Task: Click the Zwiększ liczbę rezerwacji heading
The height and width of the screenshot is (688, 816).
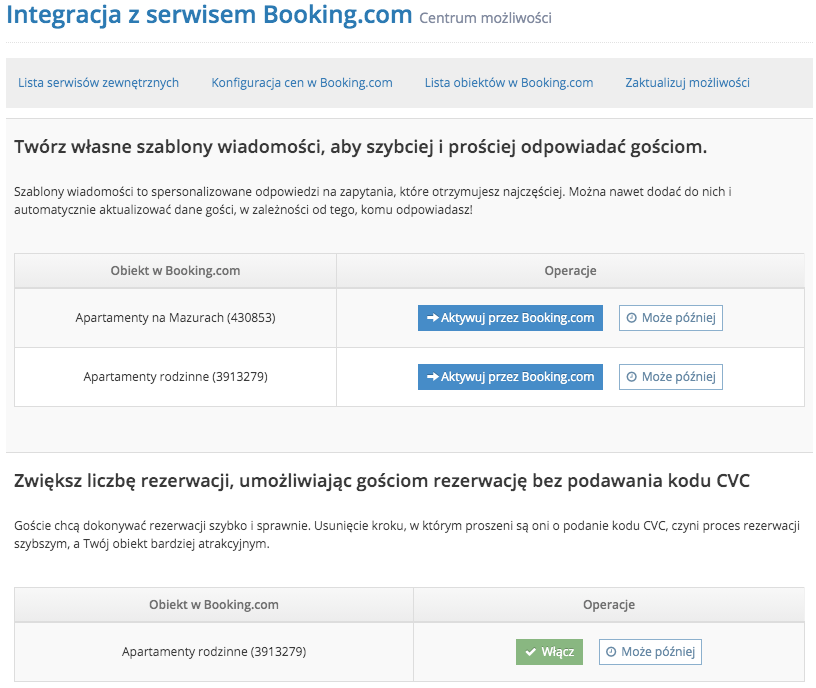Action: 381,481
